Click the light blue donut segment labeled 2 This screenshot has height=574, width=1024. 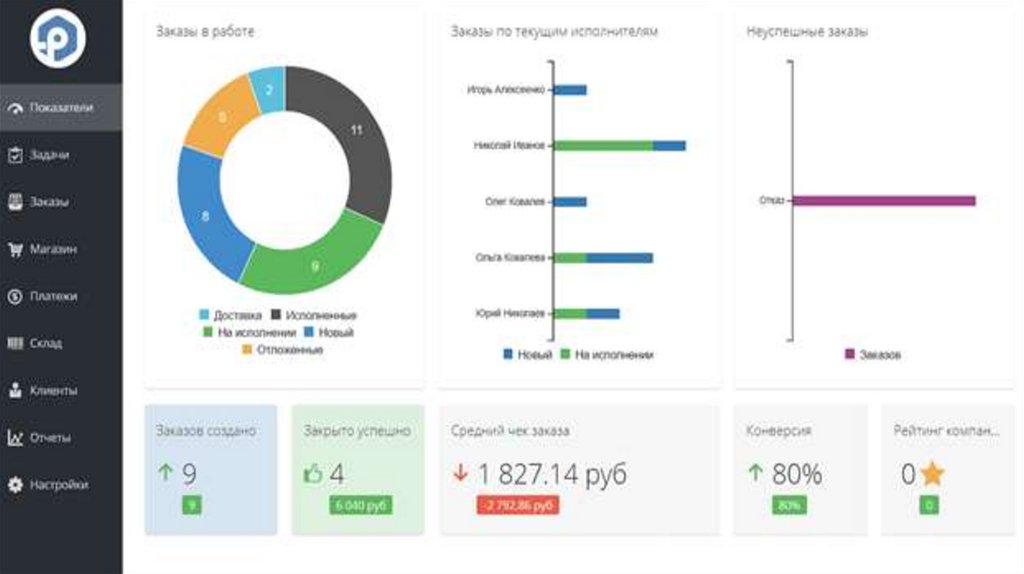(x=268, y=89)
